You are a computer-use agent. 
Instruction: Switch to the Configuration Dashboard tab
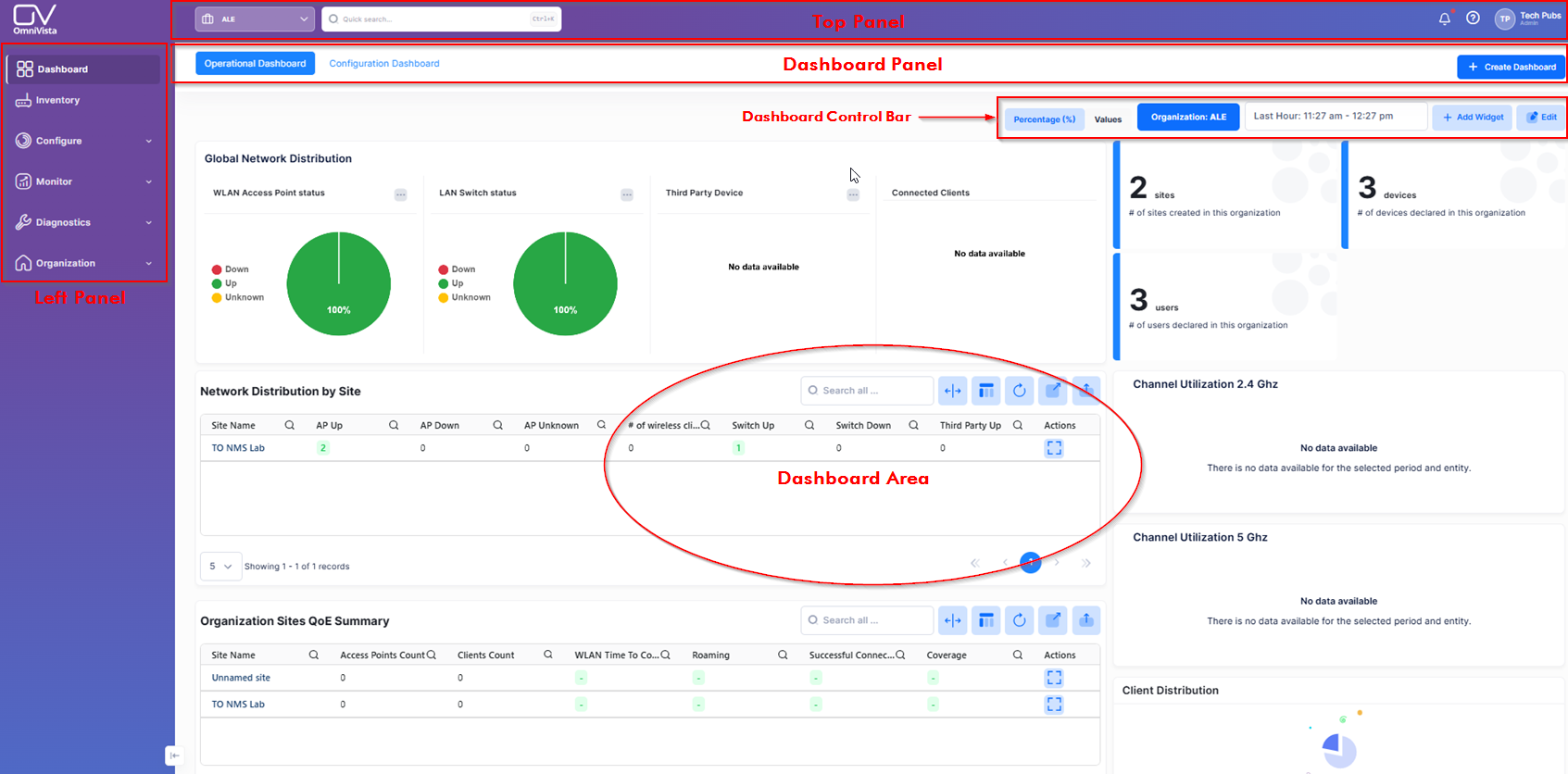(x=384, y=64)
